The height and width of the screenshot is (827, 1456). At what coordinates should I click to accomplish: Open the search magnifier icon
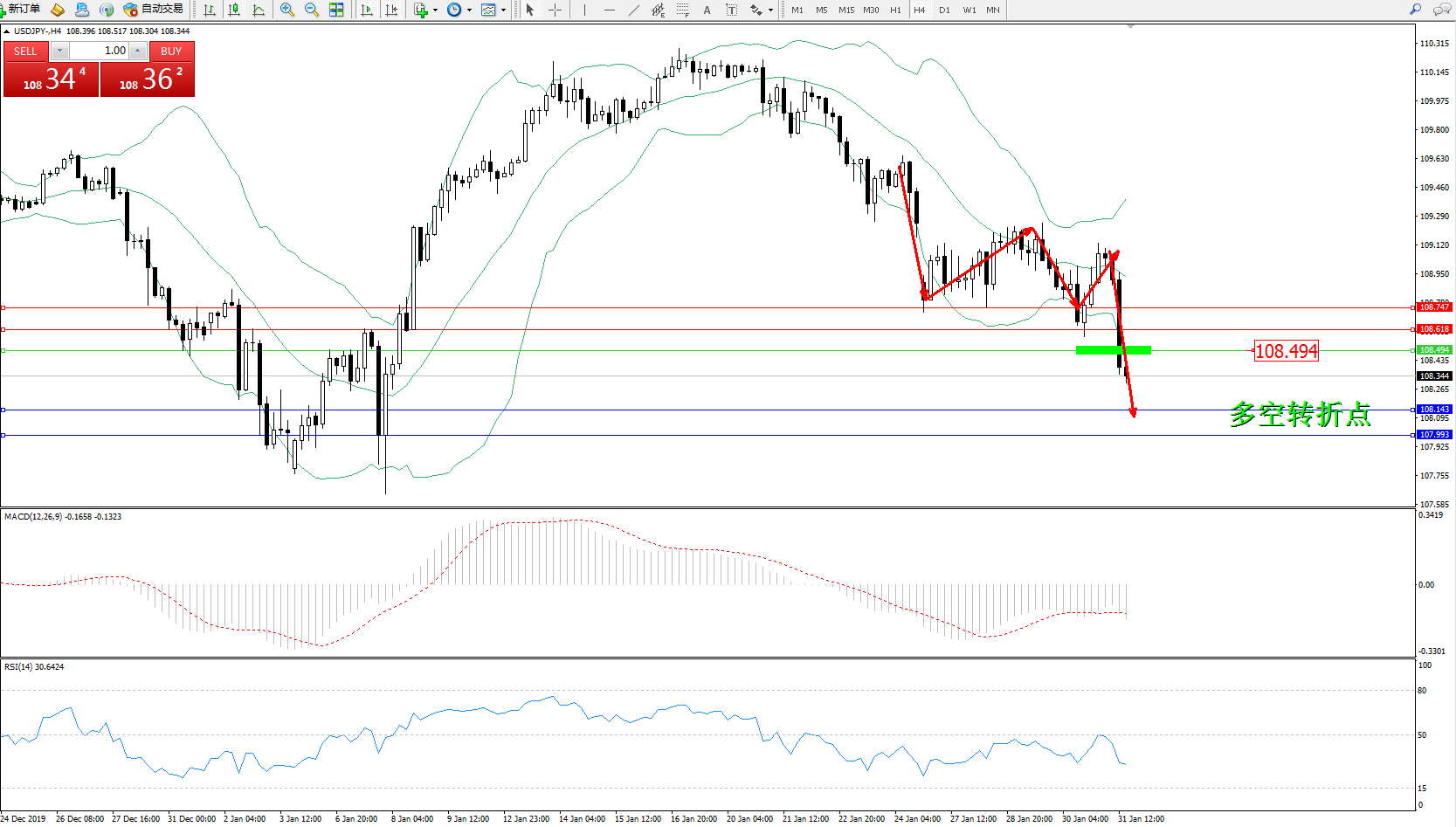coord(1415,10)
